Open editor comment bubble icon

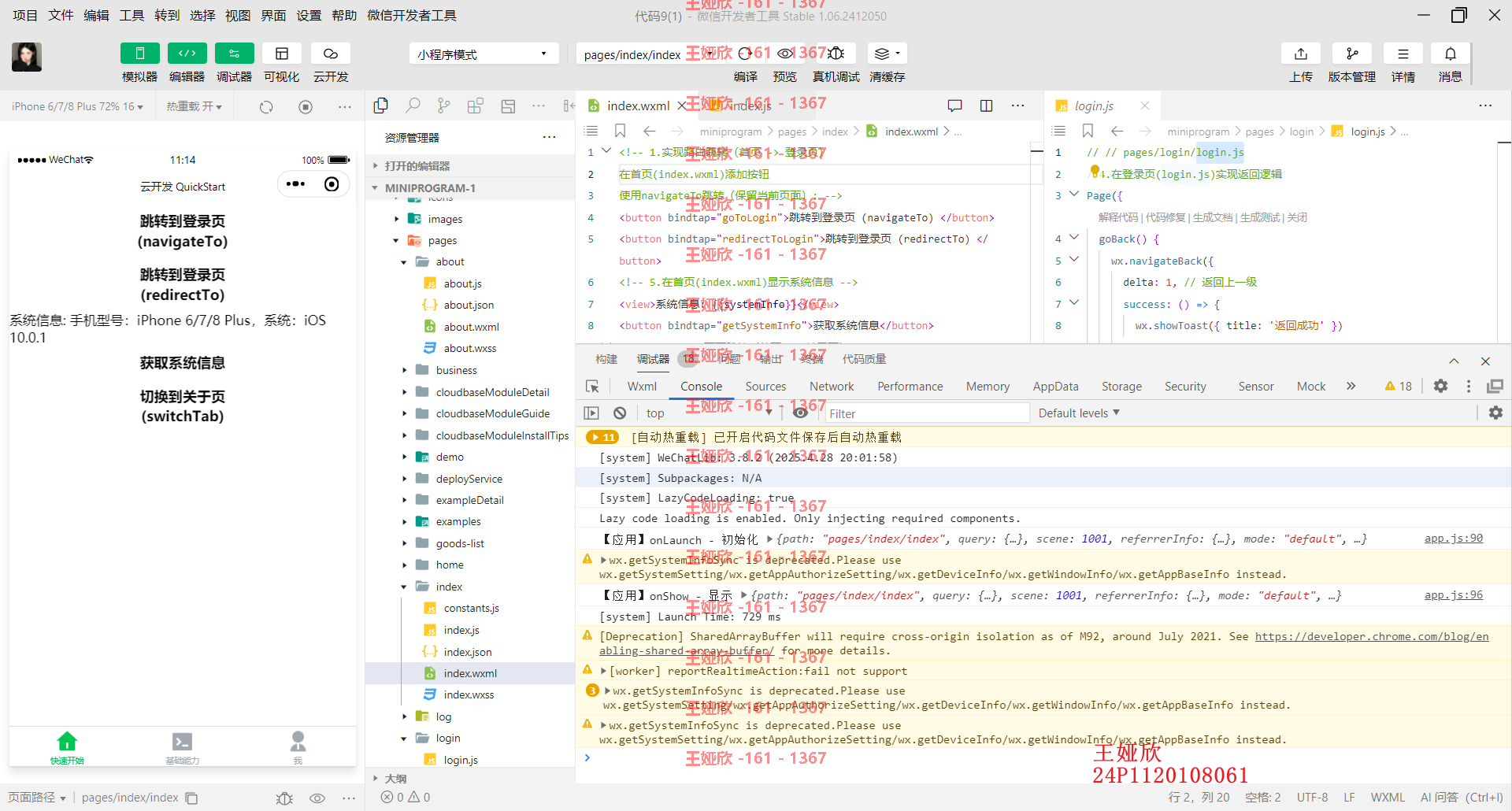tap(955, 106)
